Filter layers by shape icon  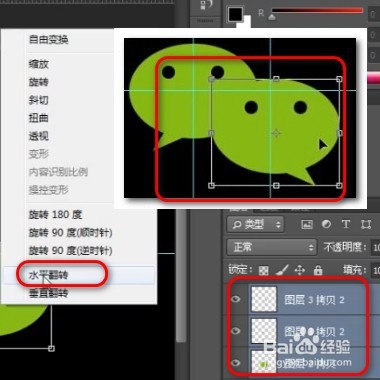tap(366, 224)
